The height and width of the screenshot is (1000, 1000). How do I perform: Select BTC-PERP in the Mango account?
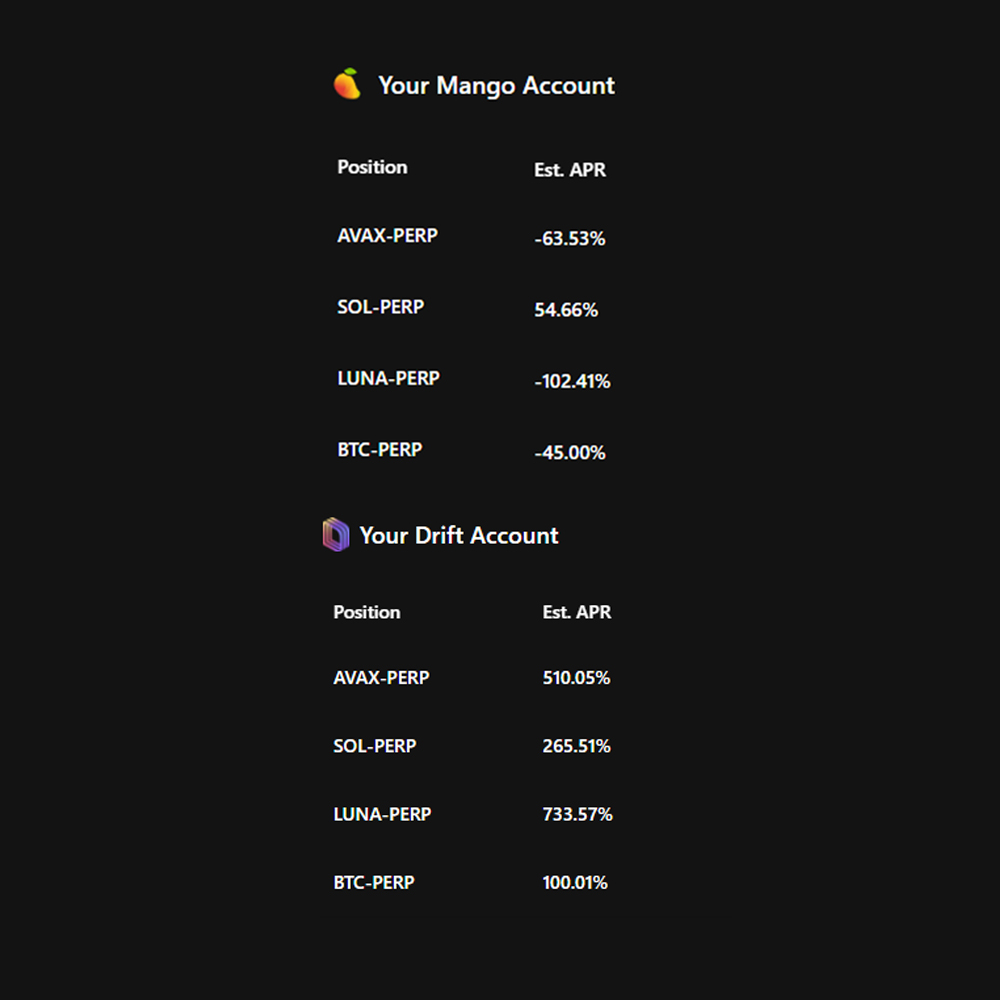click(379, 450)
